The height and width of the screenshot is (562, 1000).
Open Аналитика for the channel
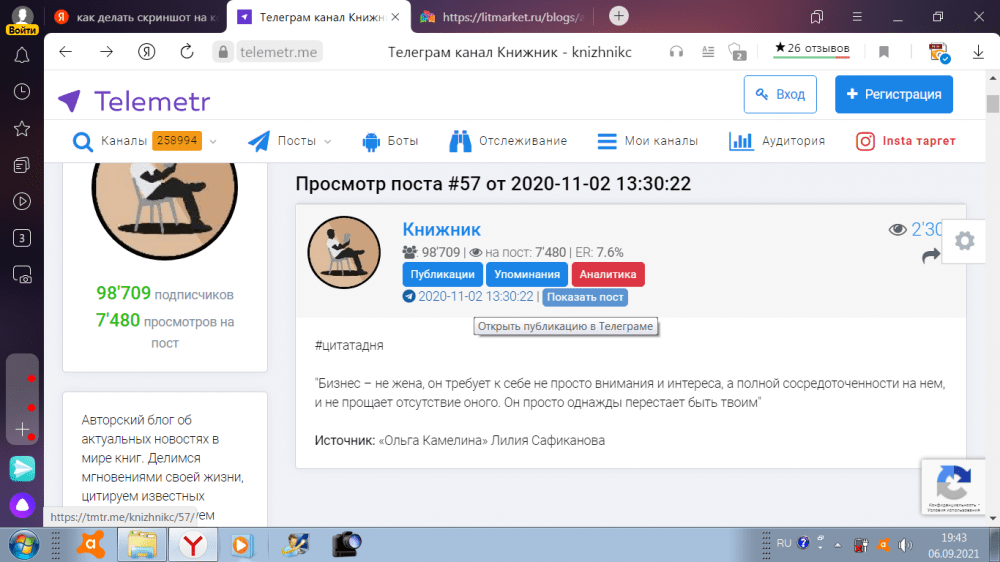tap(608, 274)
